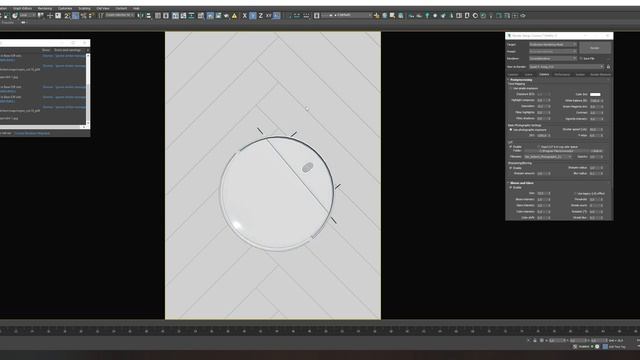Restrict movement to the Z axis
This screenshot has height=360, width=640.
click(x=260, y=16)
